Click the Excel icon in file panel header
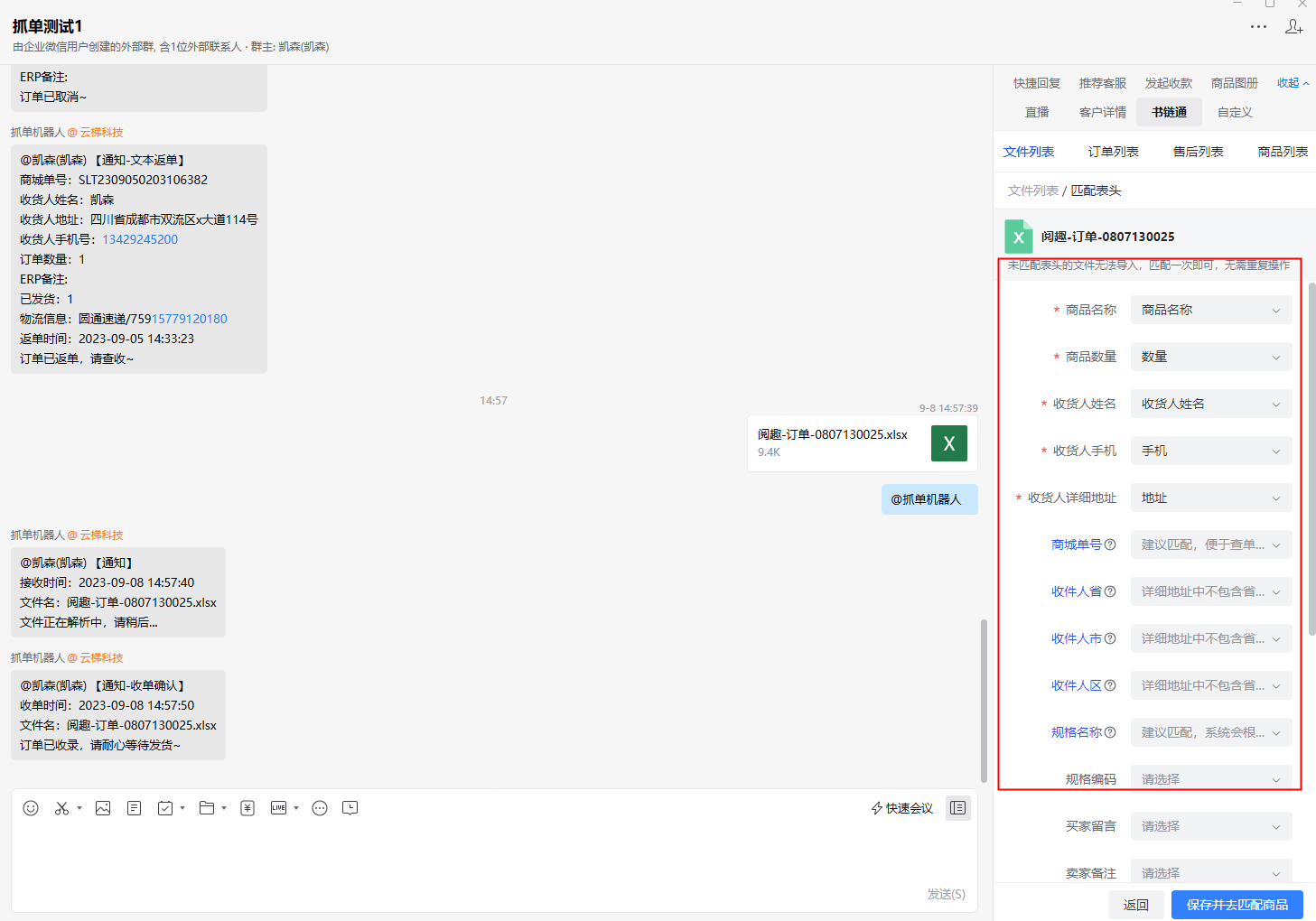 click(x=1019, y=237)
